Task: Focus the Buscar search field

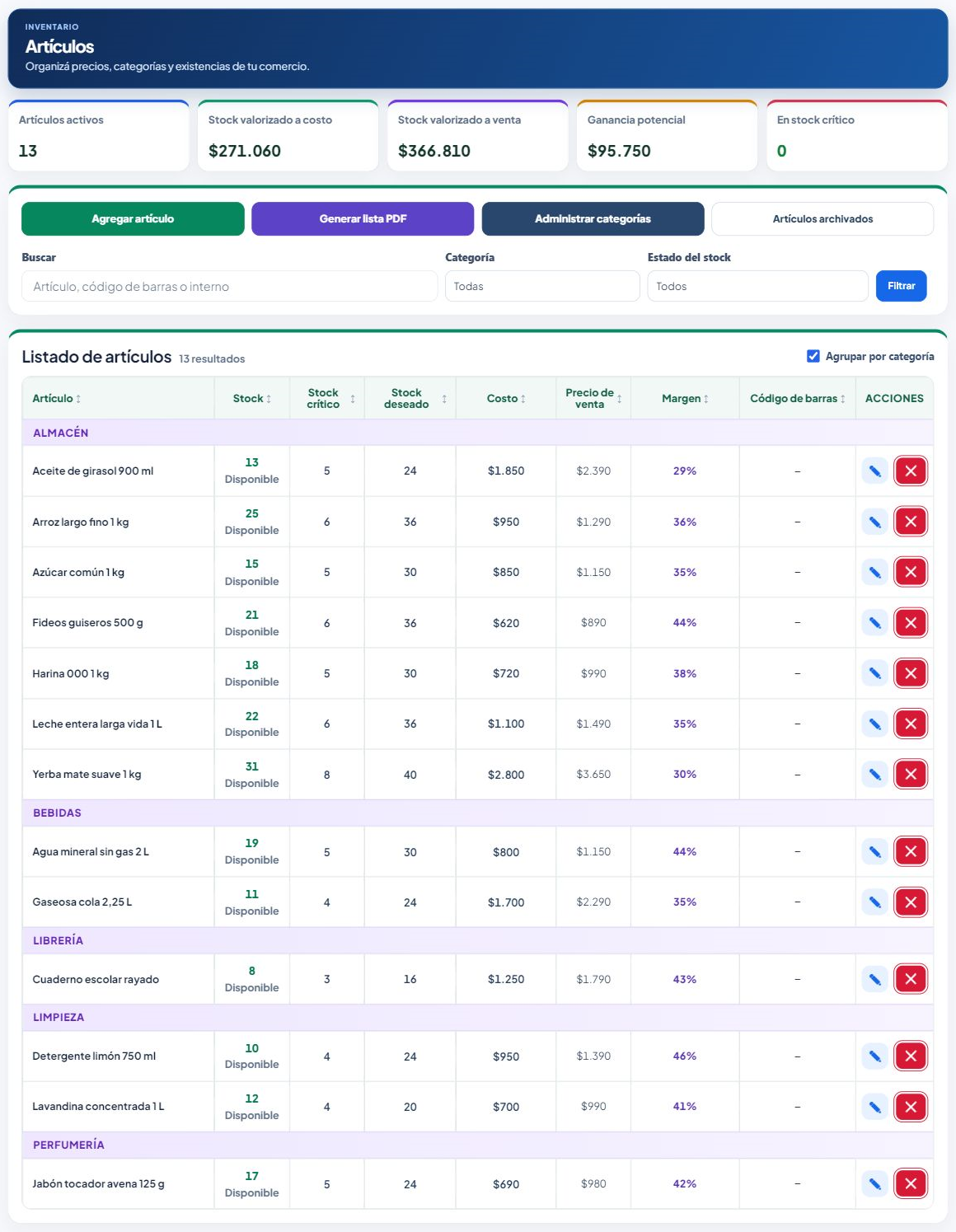Action: (229, 286)
